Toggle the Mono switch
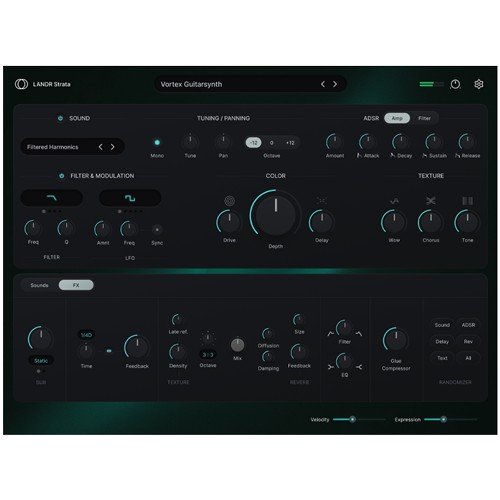The image size is (500, 500). (x=157, y=143)
